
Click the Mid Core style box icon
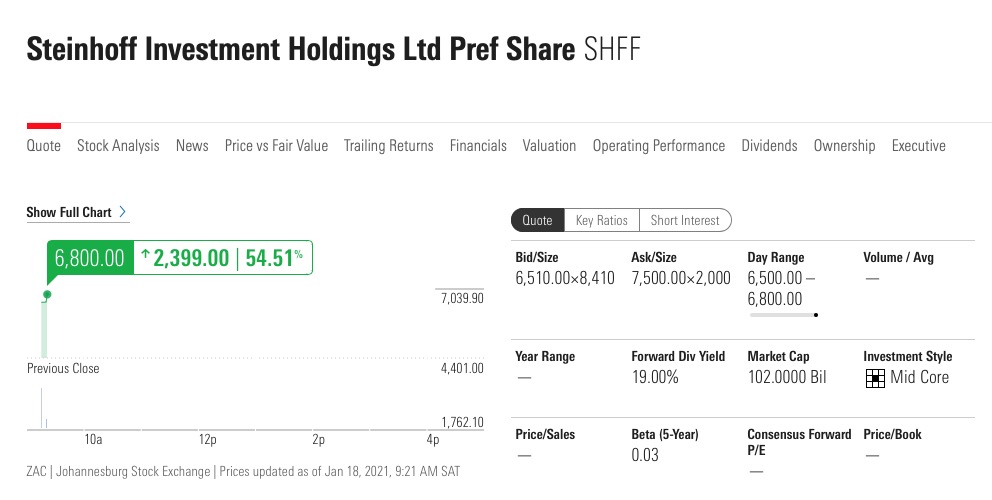point(875,378)
